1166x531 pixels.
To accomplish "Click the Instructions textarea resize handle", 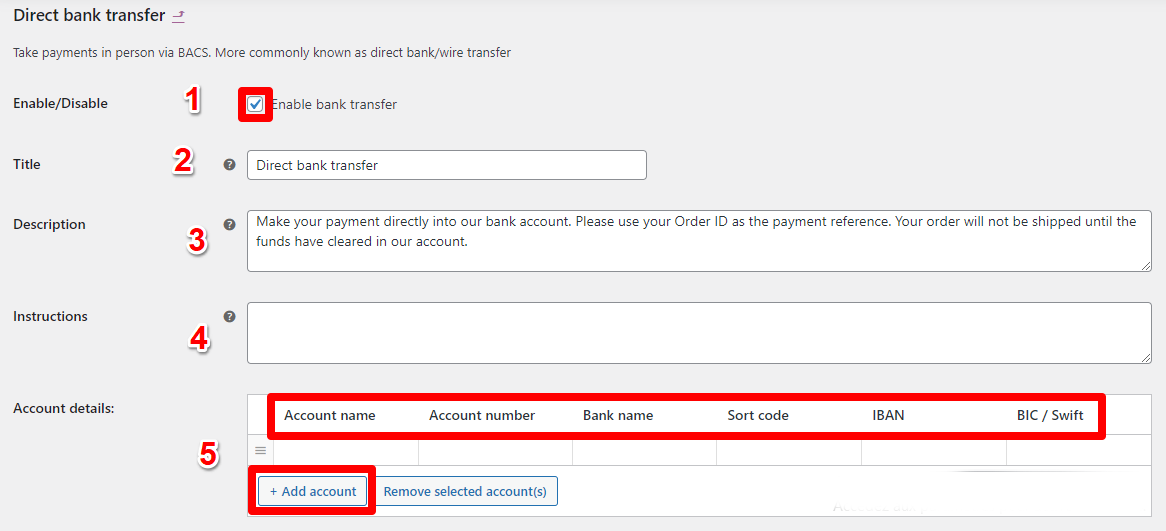I will pyautogui.click(x=1146, y=357).
